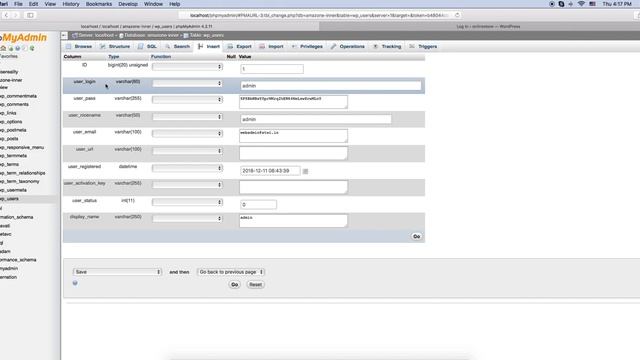Open the Develop menu
640x360 pixels.
(x=128, y=4)
